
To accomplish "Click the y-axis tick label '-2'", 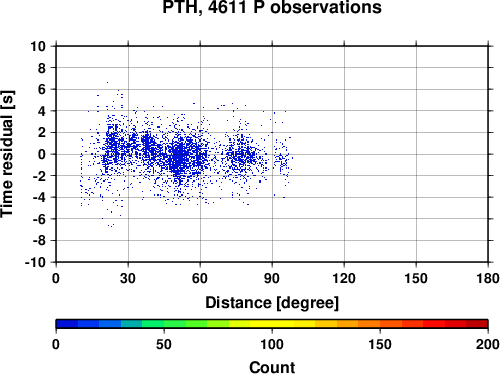I will [39, 176].
